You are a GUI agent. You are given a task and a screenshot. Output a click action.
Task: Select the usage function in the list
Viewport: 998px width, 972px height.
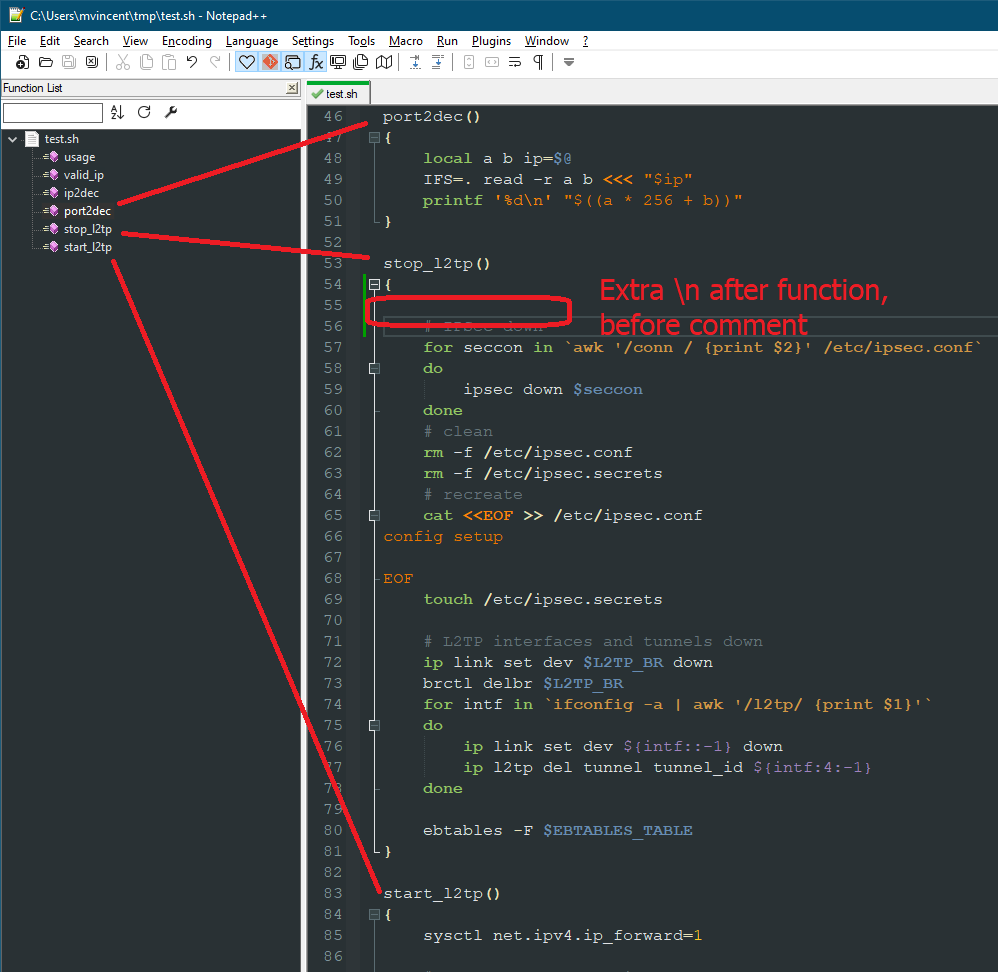(x=79, y=157)
